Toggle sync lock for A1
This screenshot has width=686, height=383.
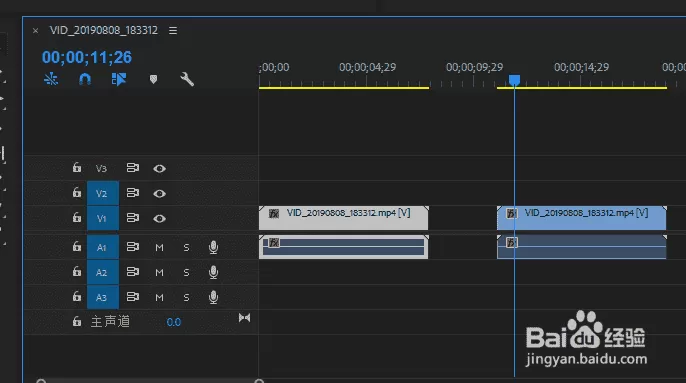(x=133, y=247)
